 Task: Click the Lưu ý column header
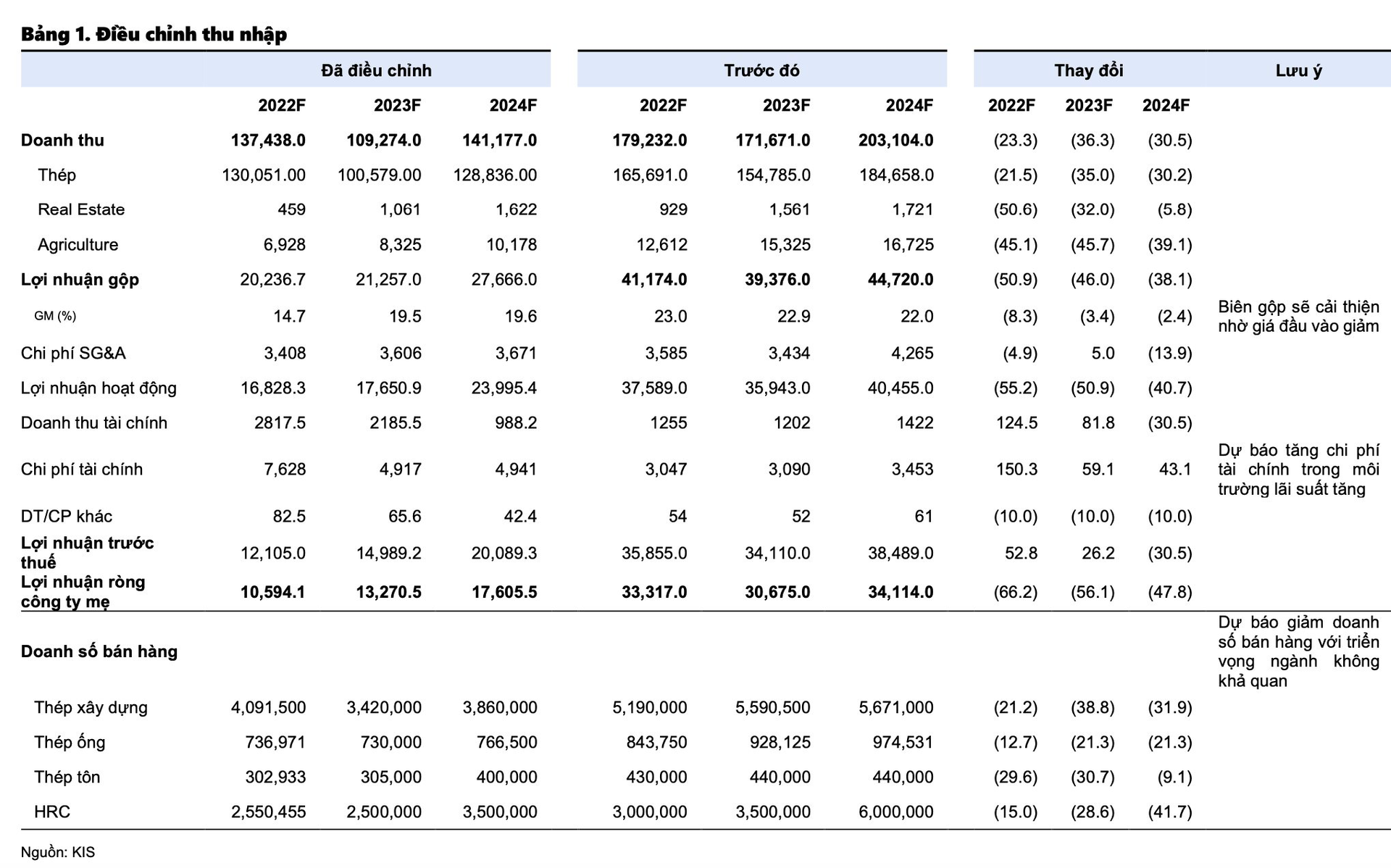(1298, 70)
